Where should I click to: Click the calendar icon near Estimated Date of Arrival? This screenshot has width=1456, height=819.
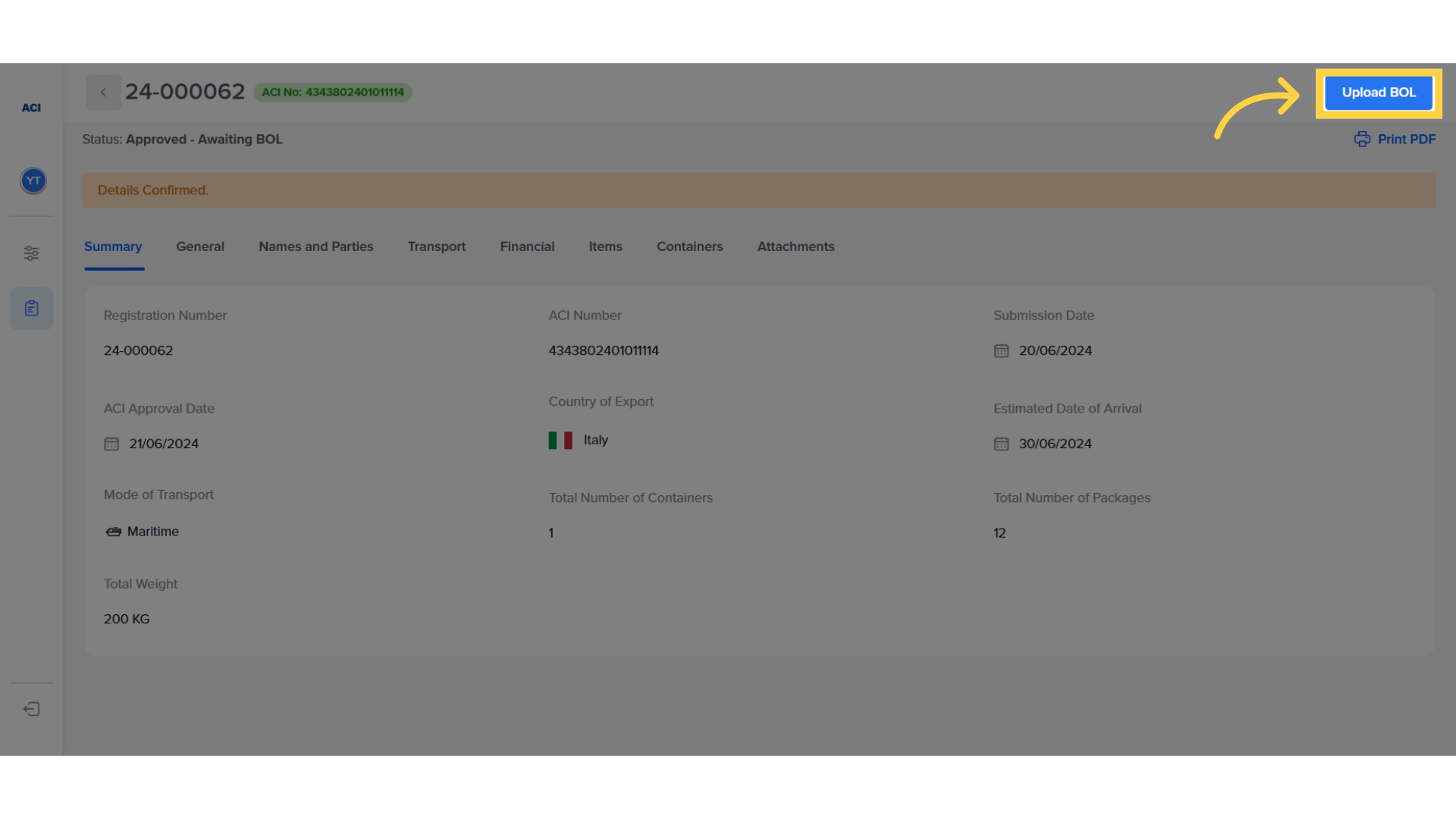click(1001, 444)
